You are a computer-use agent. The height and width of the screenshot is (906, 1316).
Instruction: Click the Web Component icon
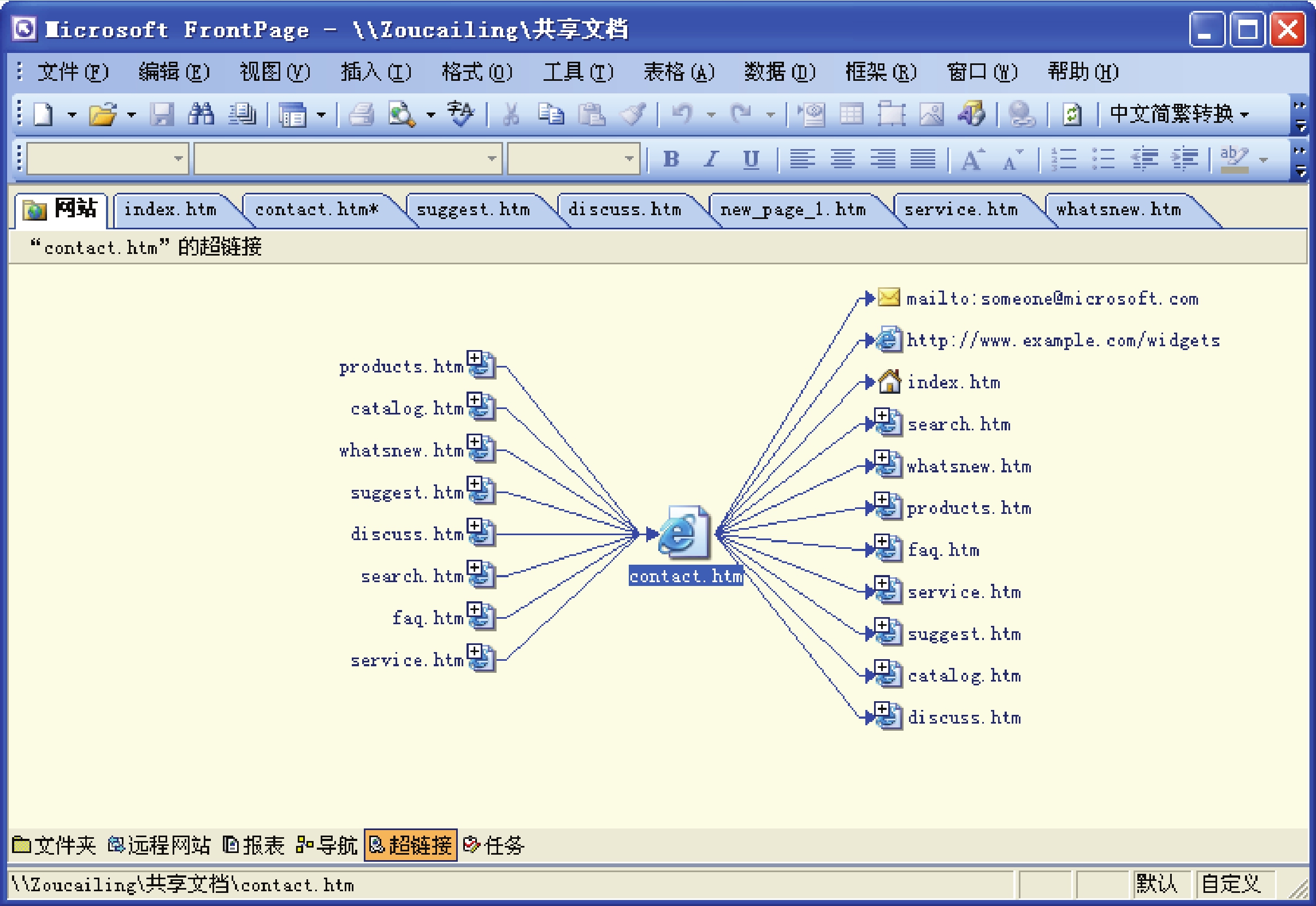tap(812, 115)
